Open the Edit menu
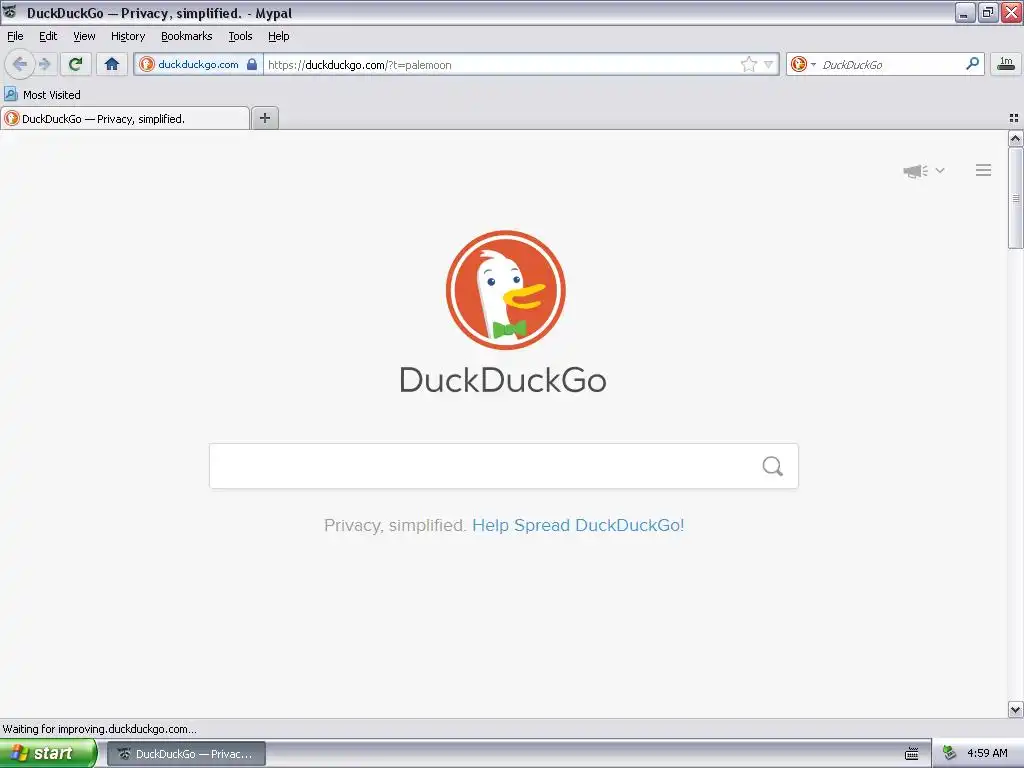 [x=48, y=36]
